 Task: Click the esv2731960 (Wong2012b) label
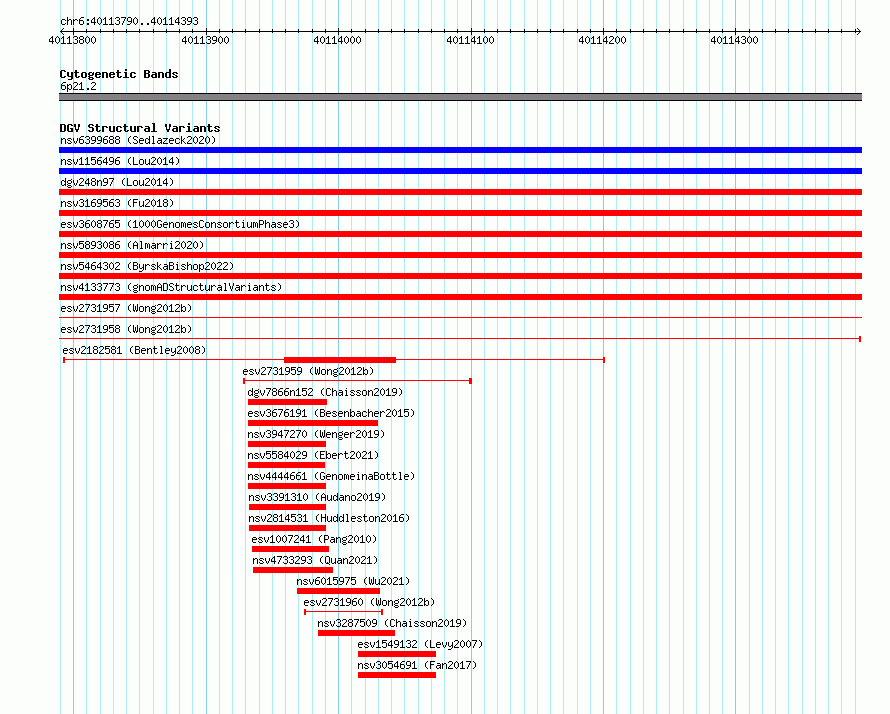pyautogui.click(x=369, y=602)
